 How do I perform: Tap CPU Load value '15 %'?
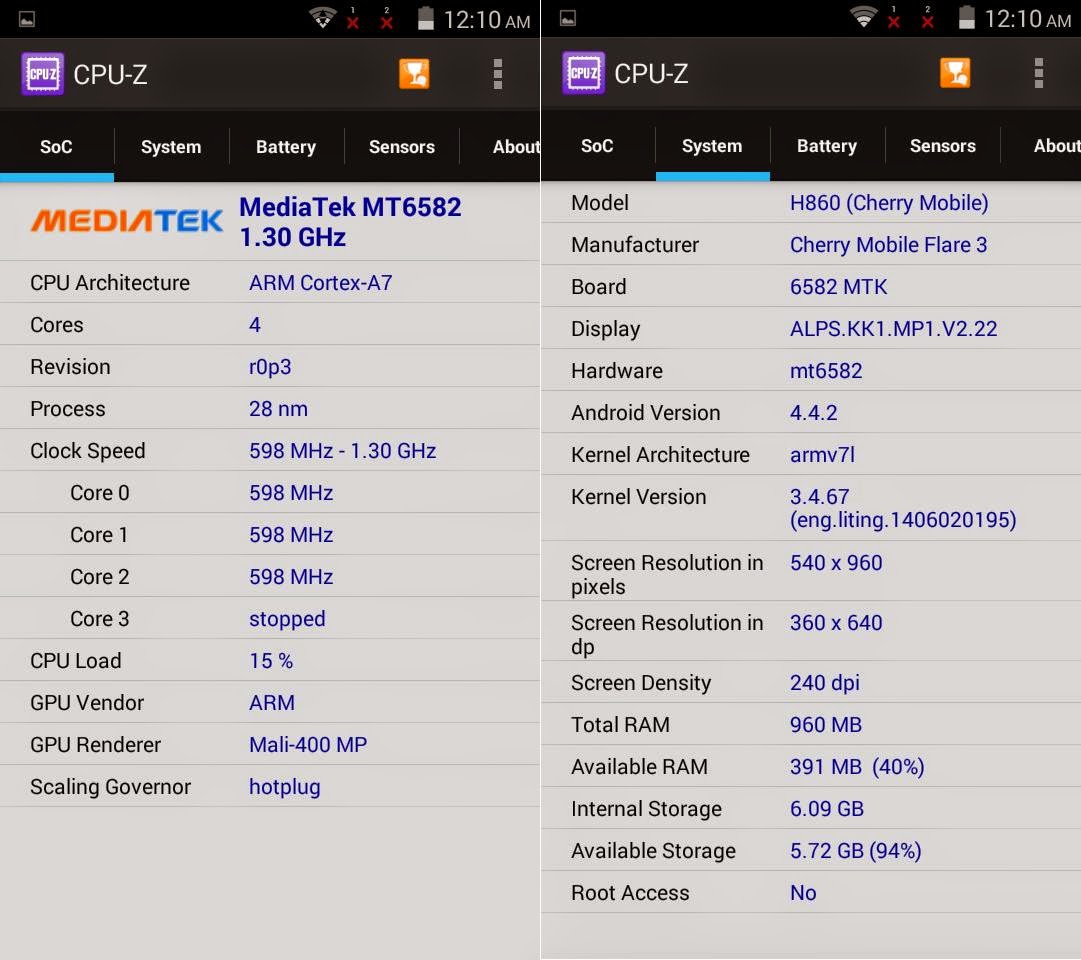pos(271,661)
